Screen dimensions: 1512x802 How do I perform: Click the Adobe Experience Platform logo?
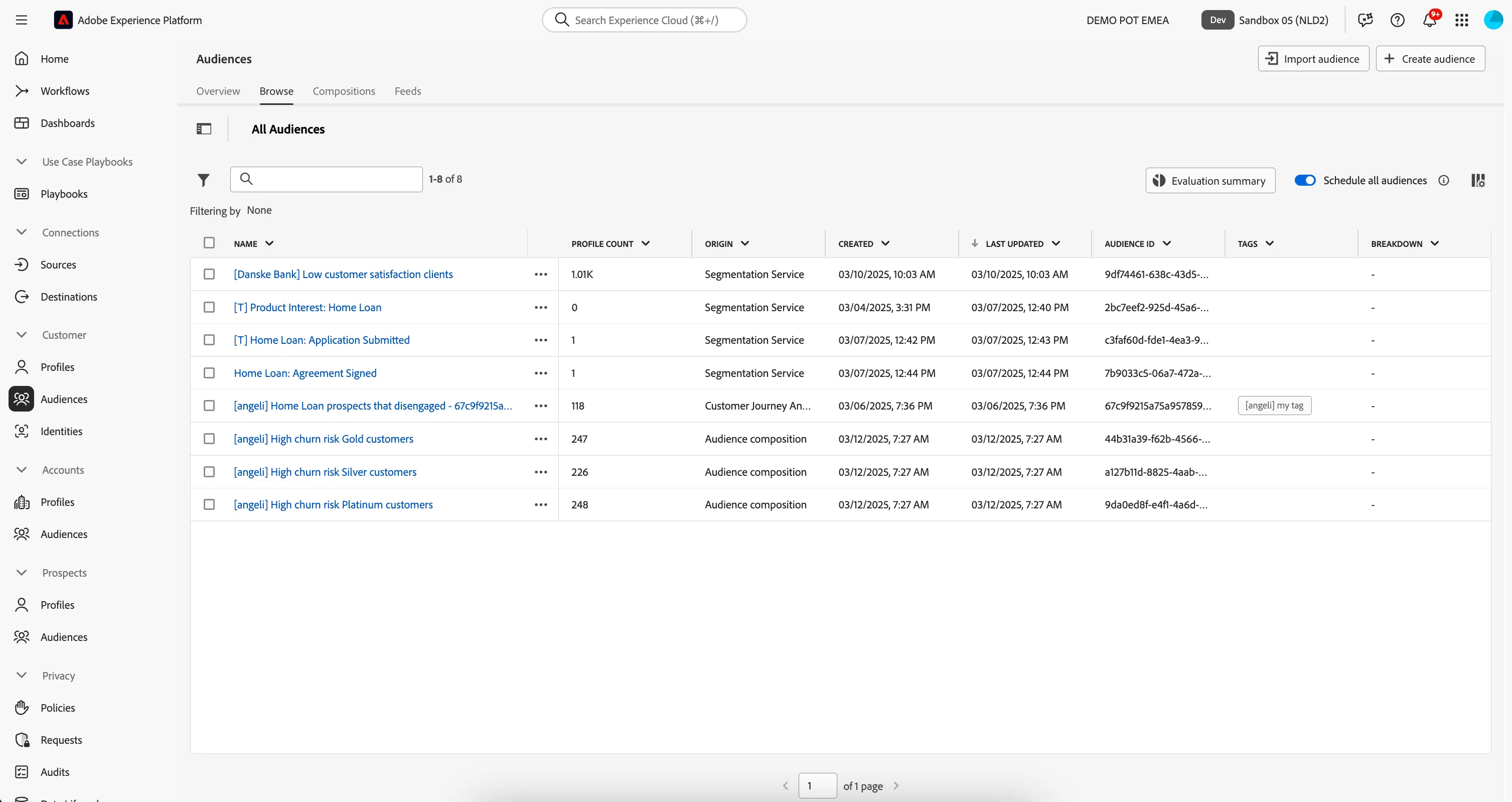(x=63, y=20)
